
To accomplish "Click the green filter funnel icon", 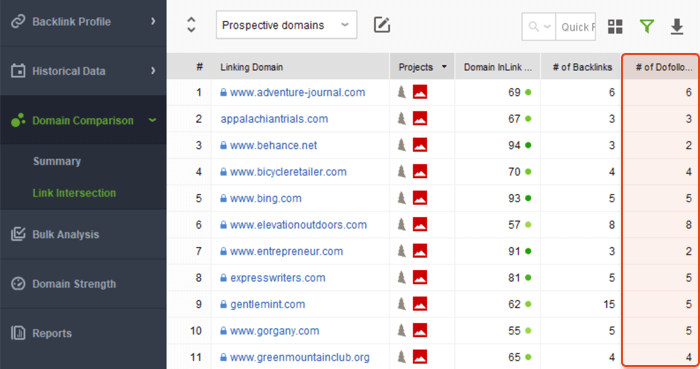I will tap(646, 26).
